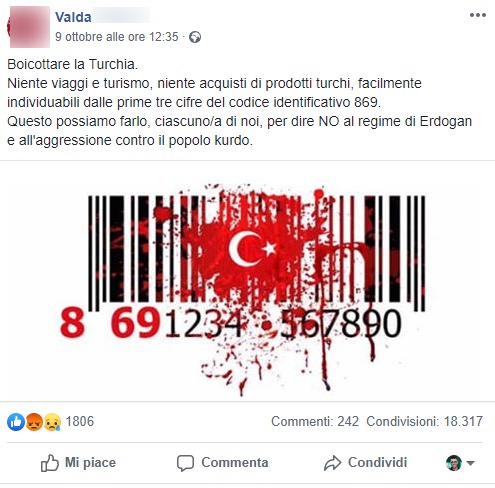Open the three-dot post options menu
The width and height of the screenshot is (495, 488).
click(x=478, y=15)
